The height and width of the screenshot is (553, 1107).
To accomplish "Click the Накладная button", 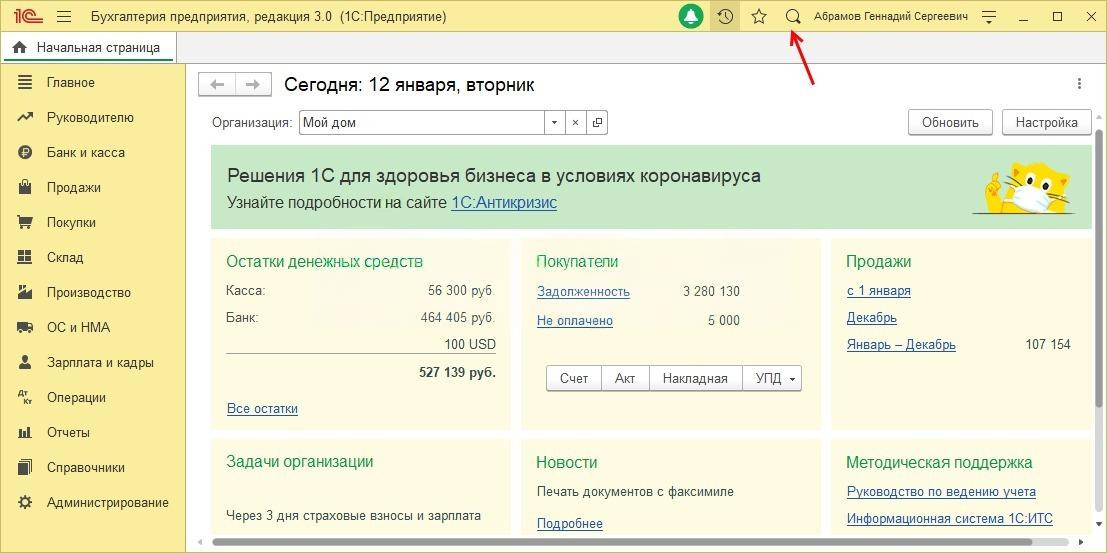I will point(695,379).
